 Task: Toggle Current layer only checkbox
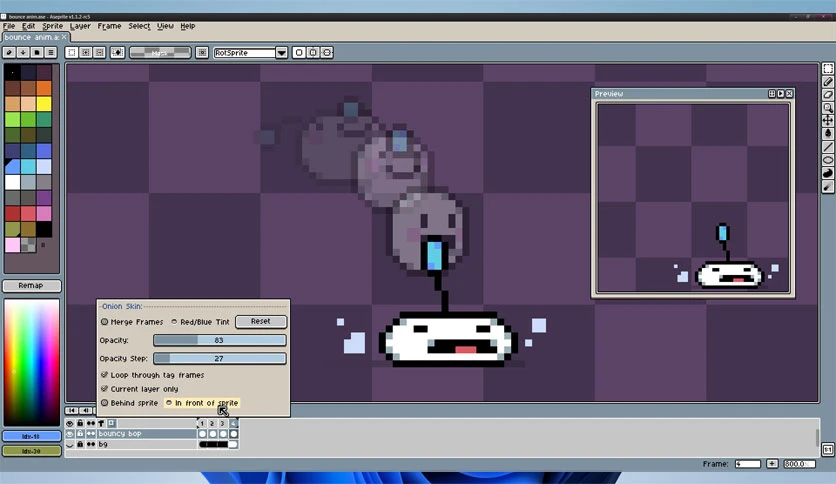click(140, 389)
